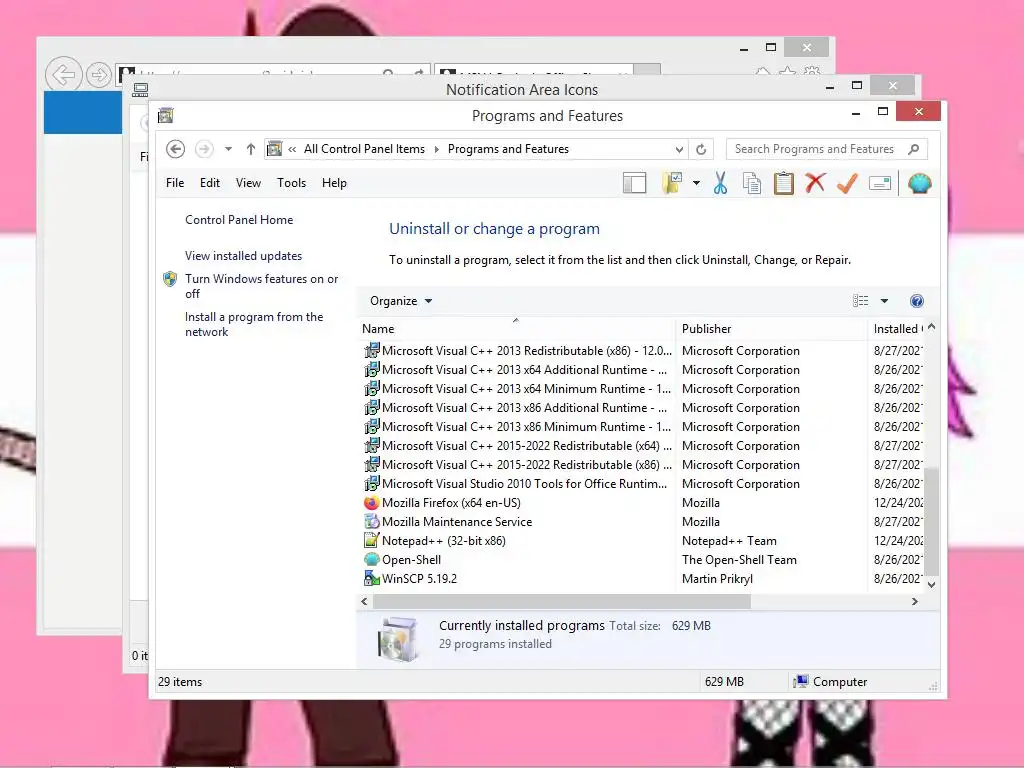
Task: Click the Open-Shell icon in the list
Action: point(372,560)
